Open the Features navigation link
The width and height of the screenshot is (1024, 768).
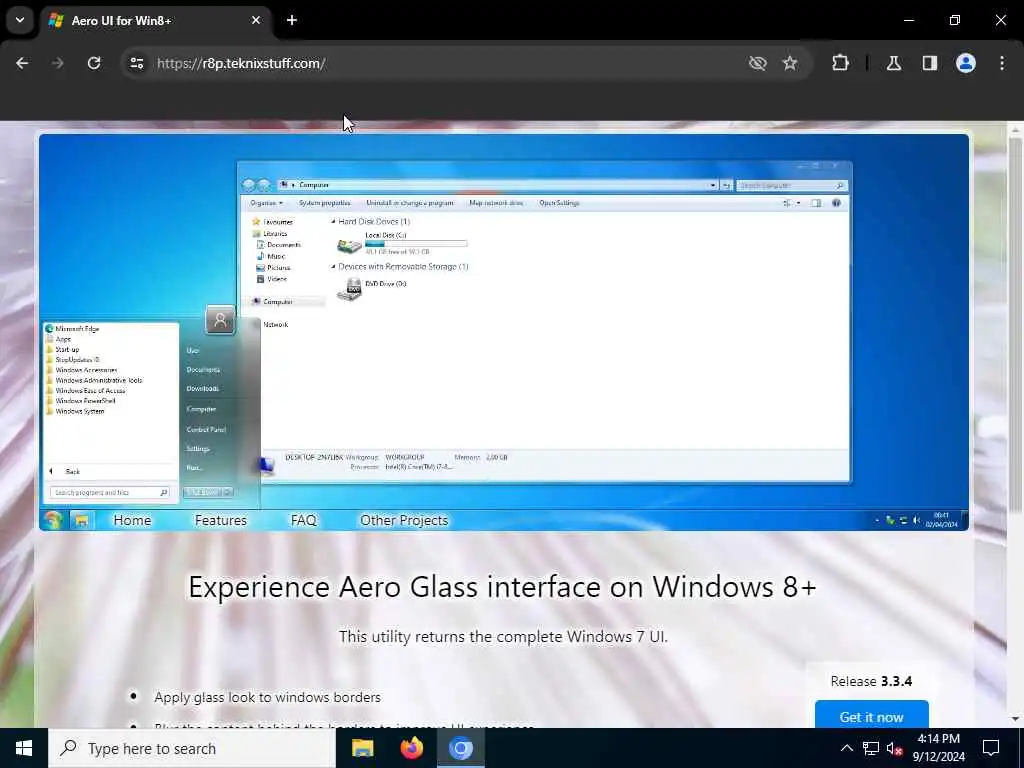221,520
